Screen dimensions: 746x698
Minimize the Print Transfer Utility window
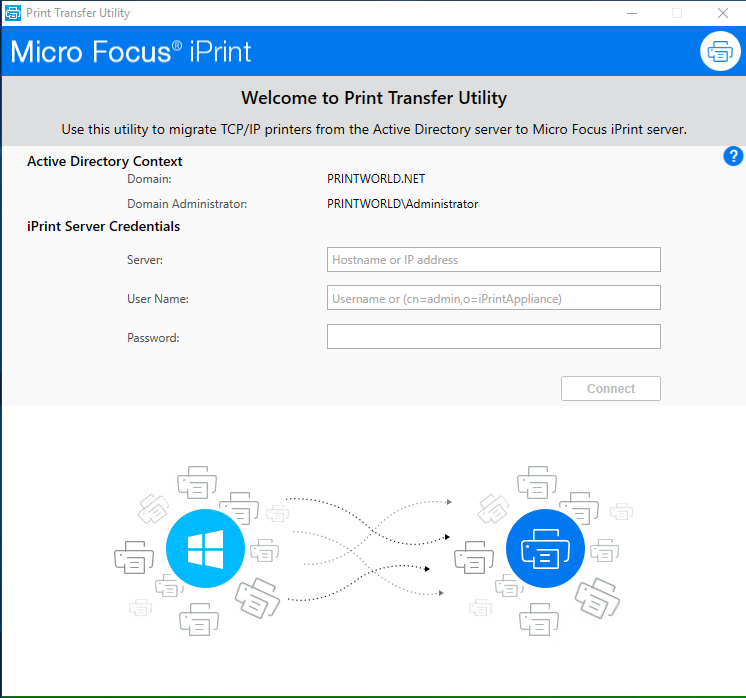[x=631, y=13]
